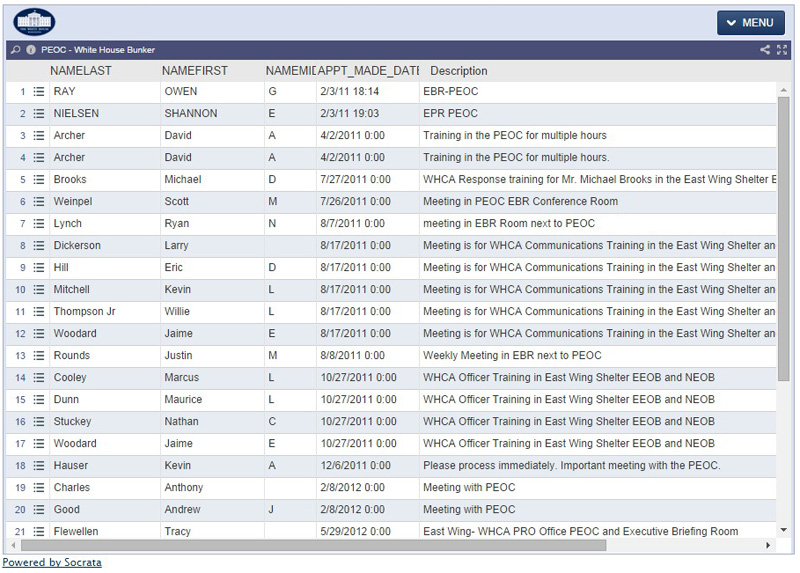
Task: Sort by NAMELAST column header
Action: (81, 71)
